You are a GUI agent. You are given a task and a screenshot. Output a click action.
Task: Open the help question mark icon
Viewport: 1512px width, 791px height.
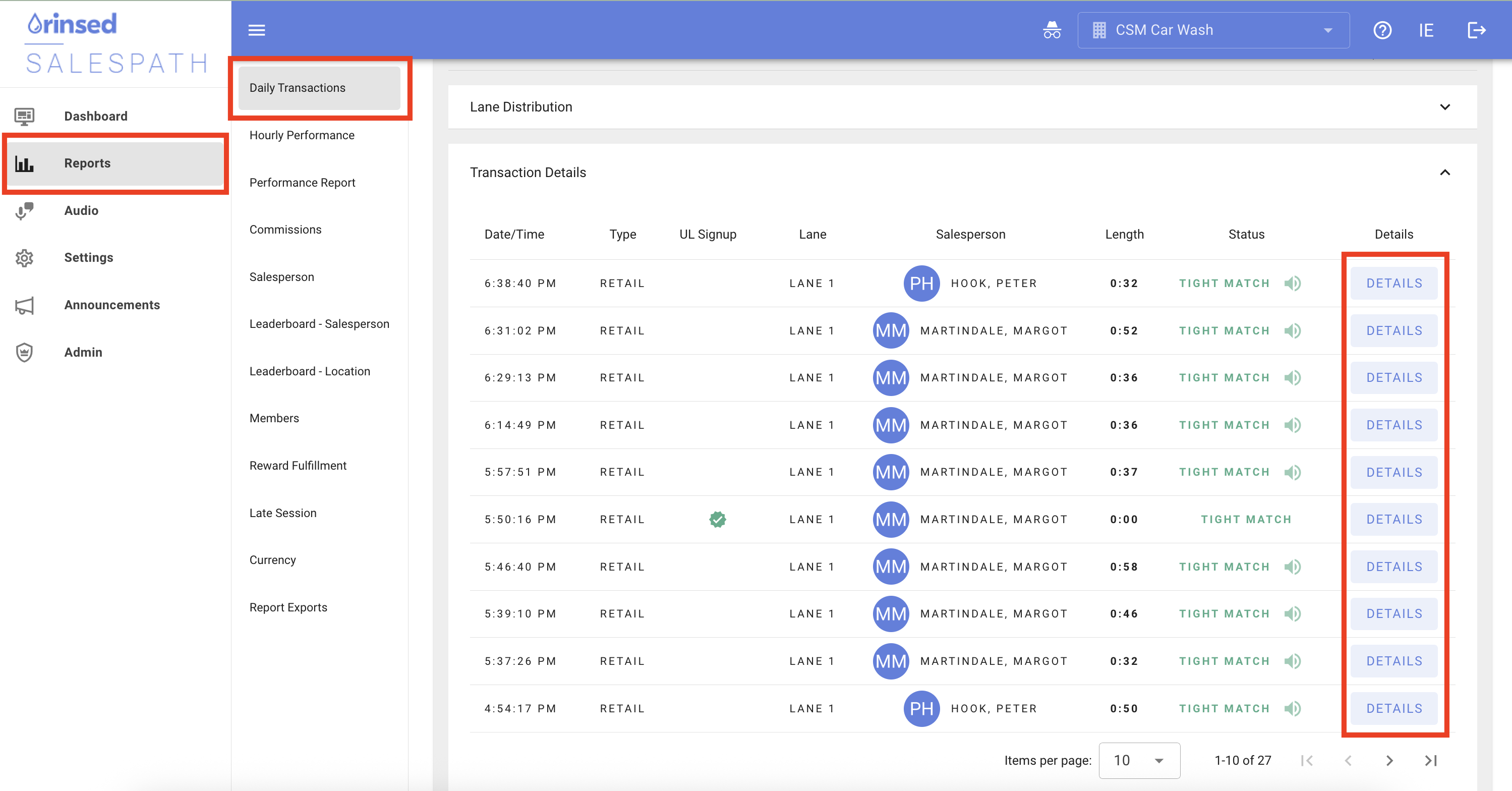[x=1382, y=30]
